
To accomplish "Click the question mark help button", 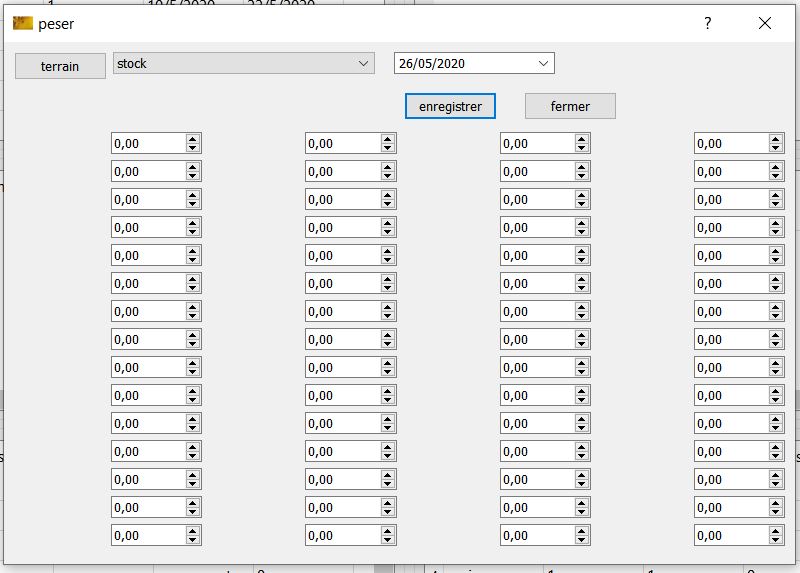I will pos(708,23).
